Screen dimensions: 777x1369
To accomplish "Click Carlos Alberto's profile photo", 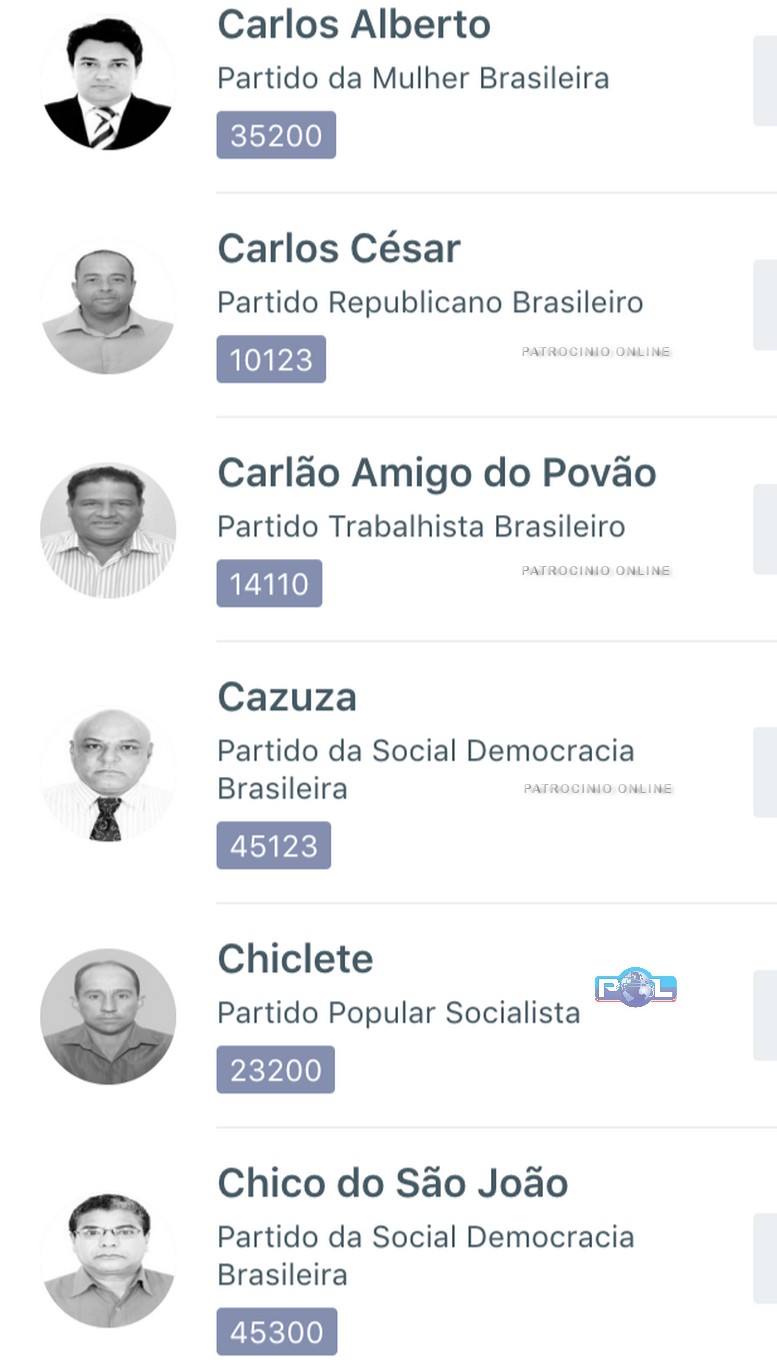I will click(108, 84).
